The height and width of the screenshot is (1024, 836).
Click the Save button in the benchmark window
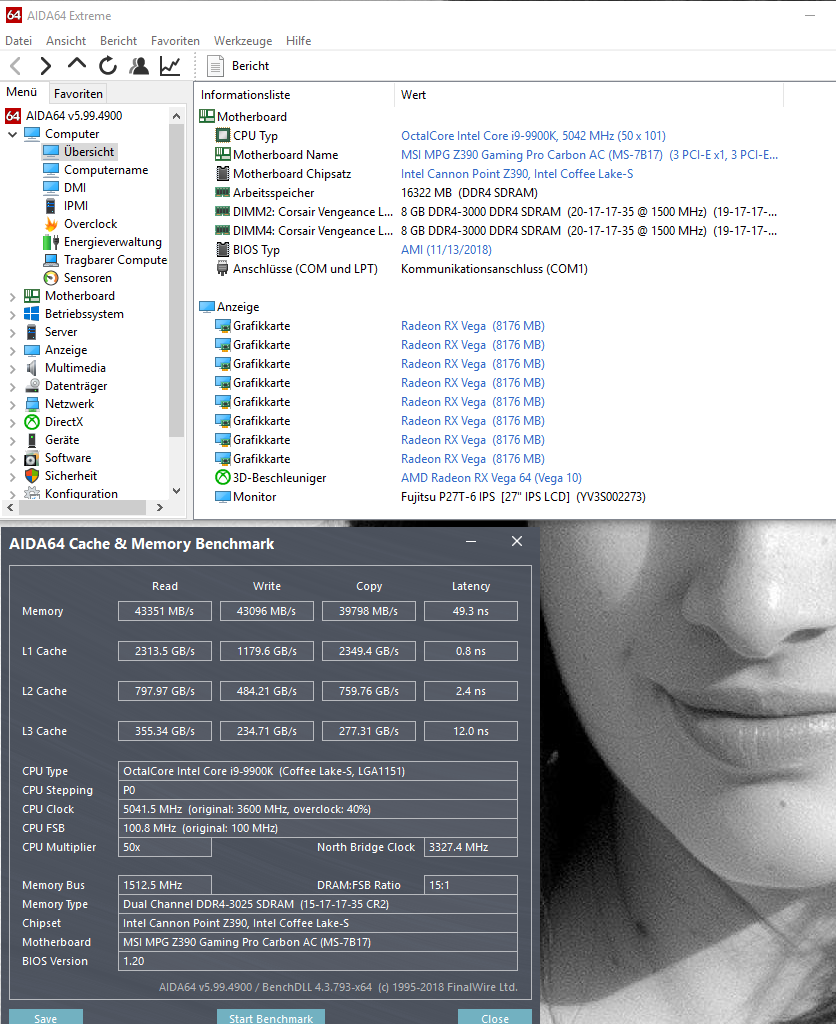coord(46,1017)
